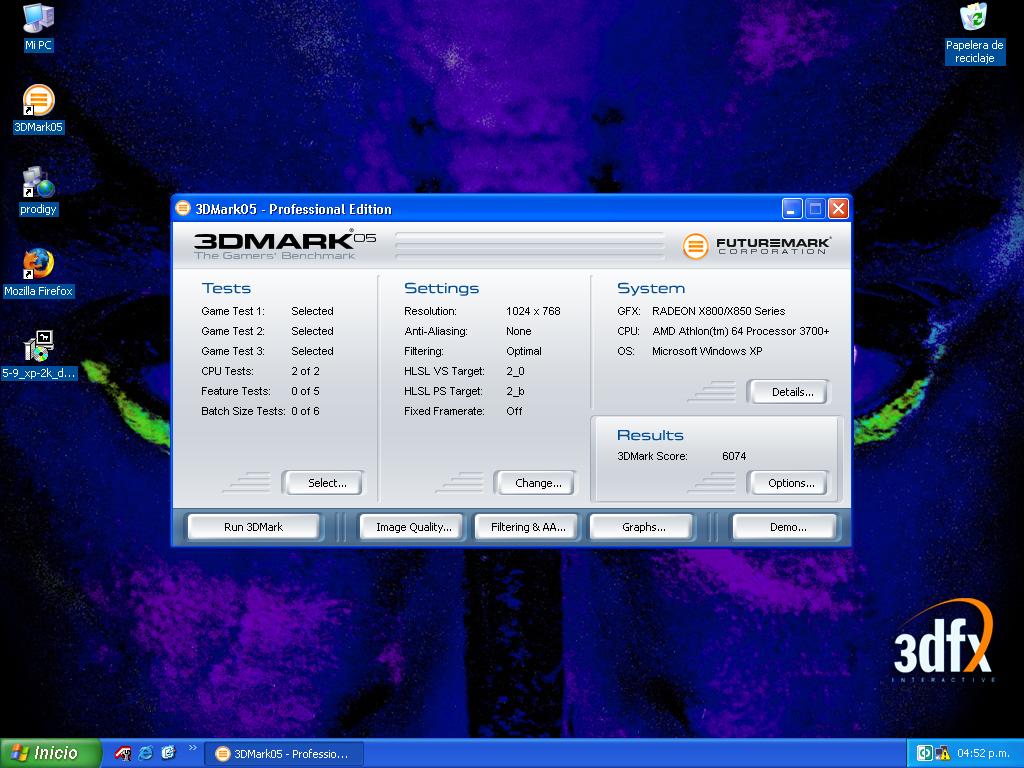1024x768 pixels.
Task: Click Fixed Framerate value Off
Action: pos(514,411)
